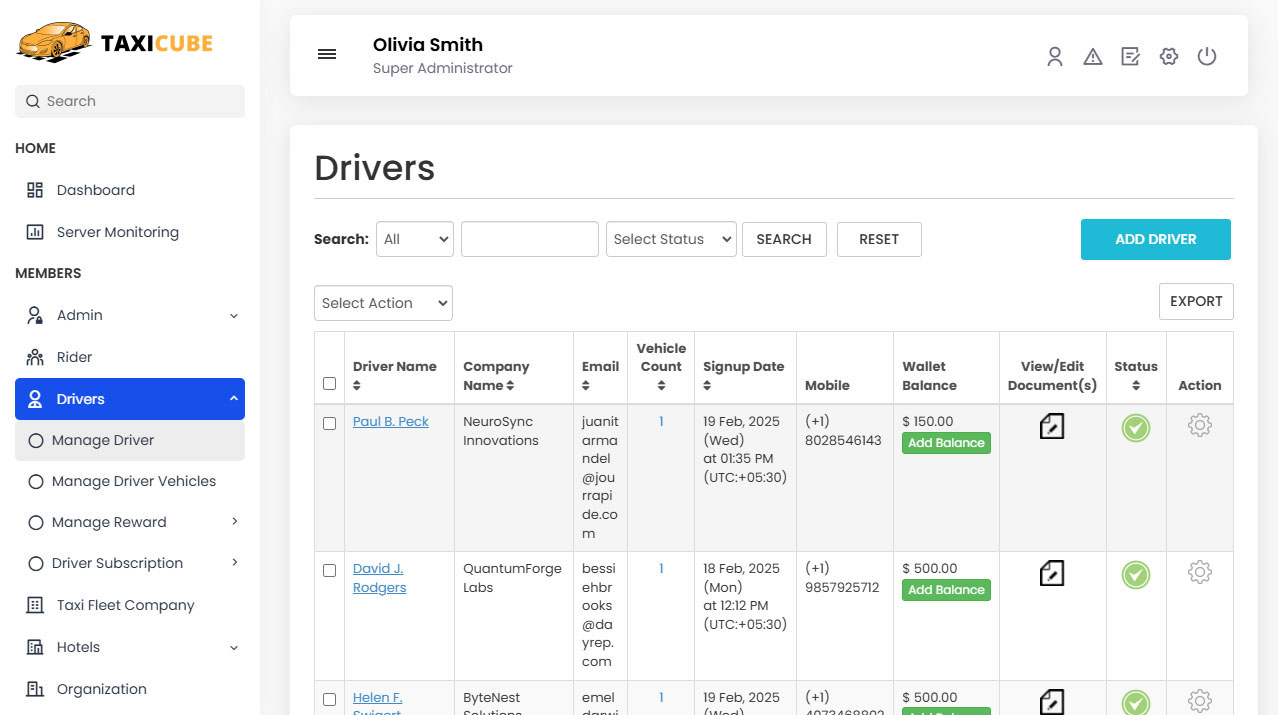Open settings via the gear icon

[1168, 57]
